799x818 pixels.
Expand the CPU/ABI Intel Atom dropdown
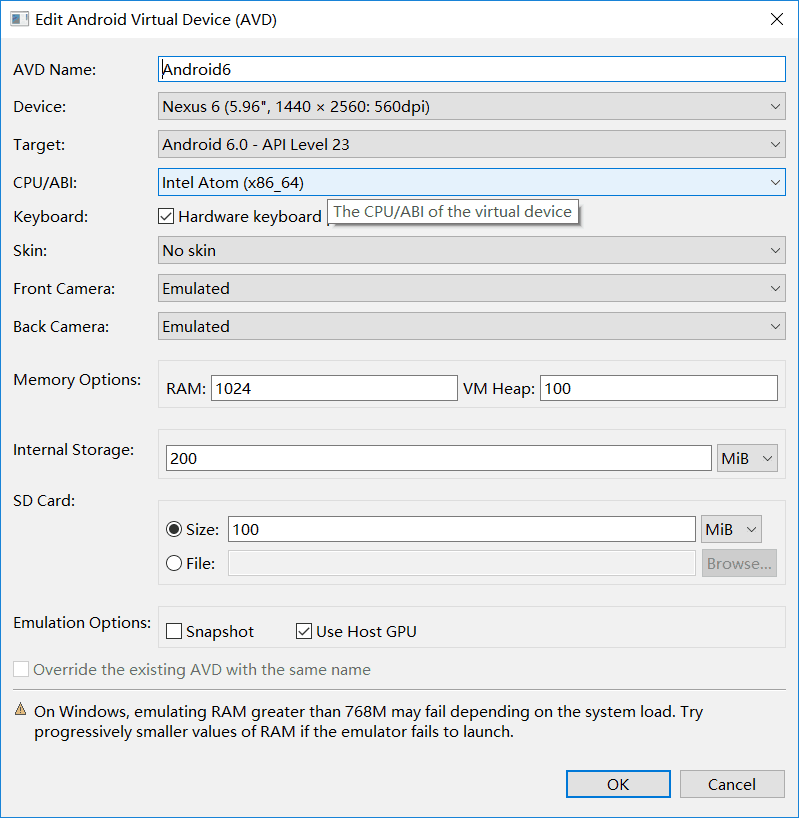click(x=471, y=182)
